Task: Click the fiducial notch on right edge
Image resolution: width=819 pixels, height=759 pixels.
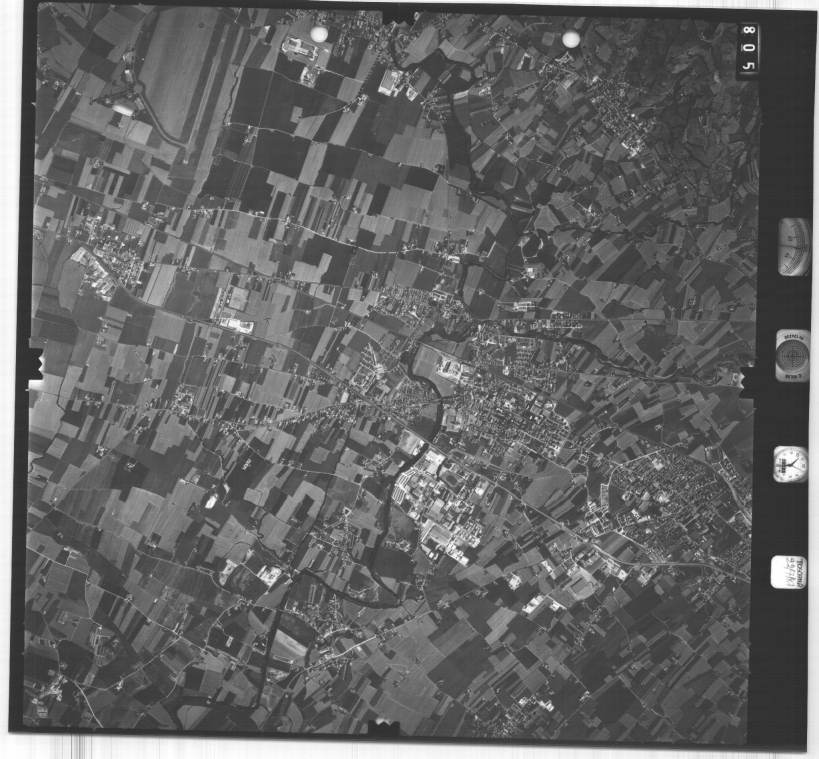Action: 745,379
